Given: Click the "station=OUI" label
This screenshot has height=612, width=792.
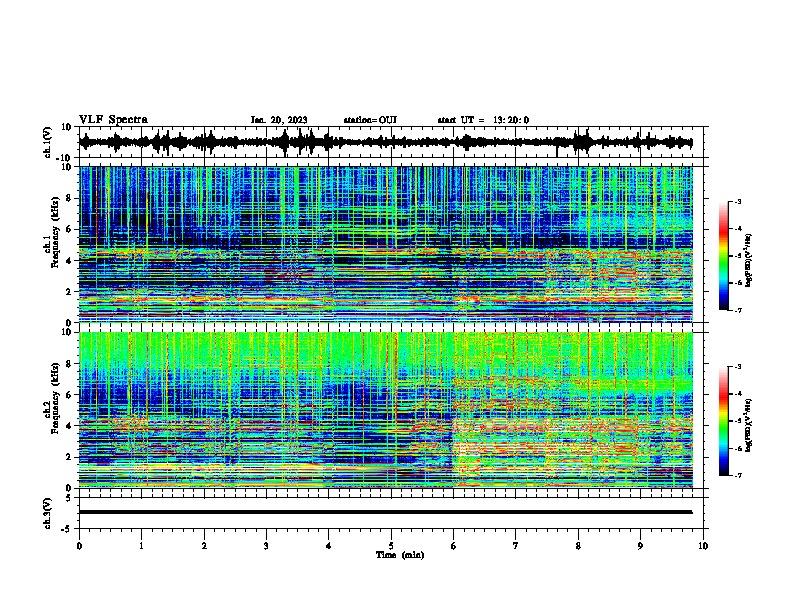Looking at the screenshot, I should (370, 120).
